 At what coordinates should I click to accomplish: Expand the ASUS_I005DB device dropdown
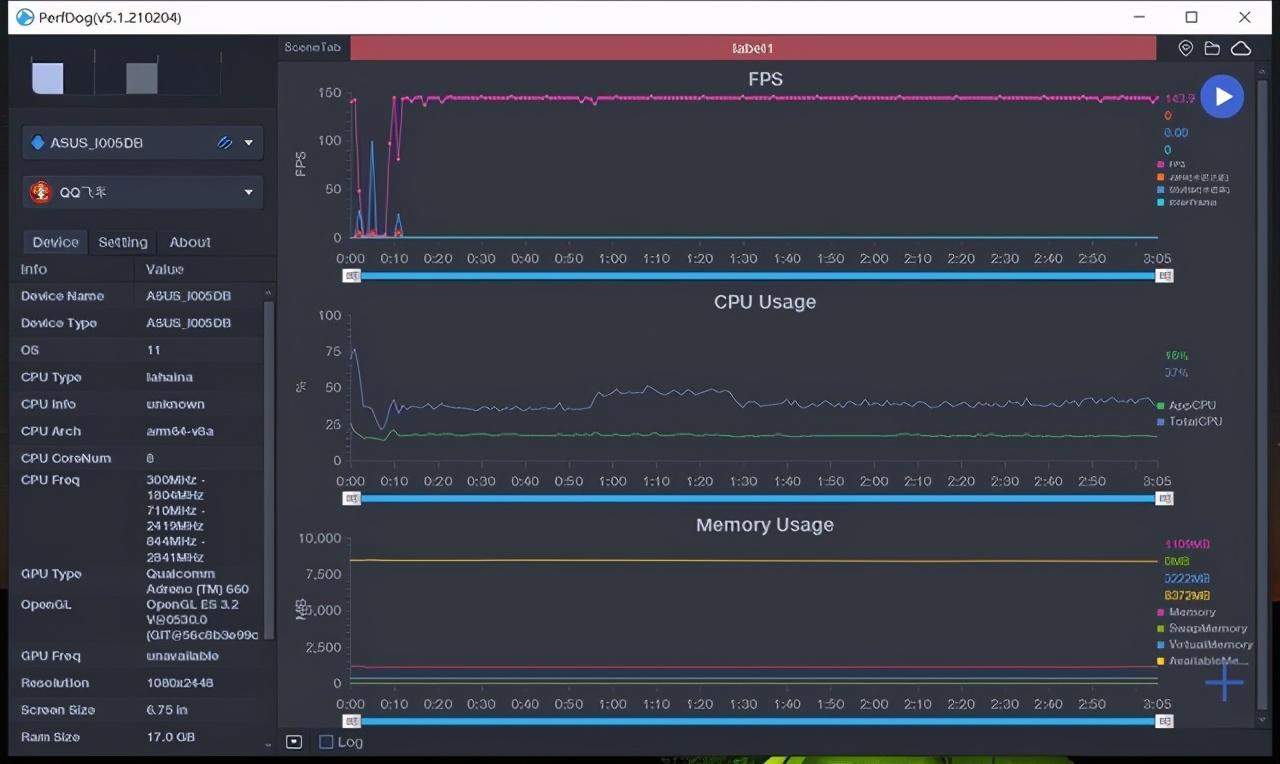pos(248,143)
